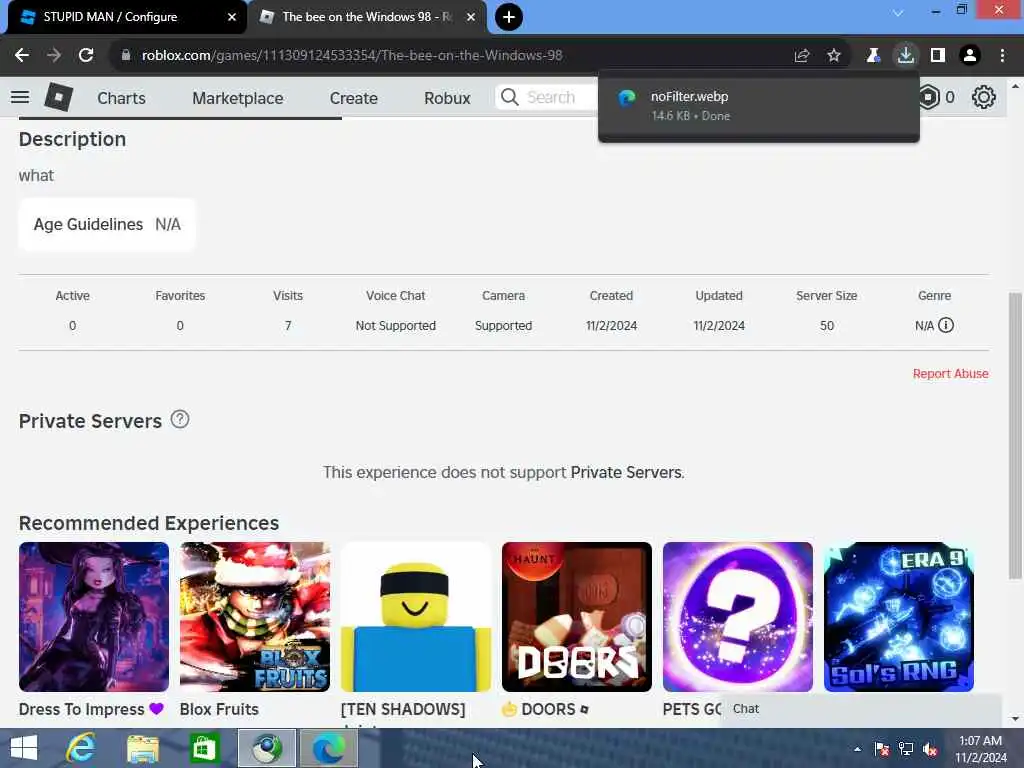Click the Report Abuse link
The height and width of the screenshot is (768, 1024).
coord(950,374)
